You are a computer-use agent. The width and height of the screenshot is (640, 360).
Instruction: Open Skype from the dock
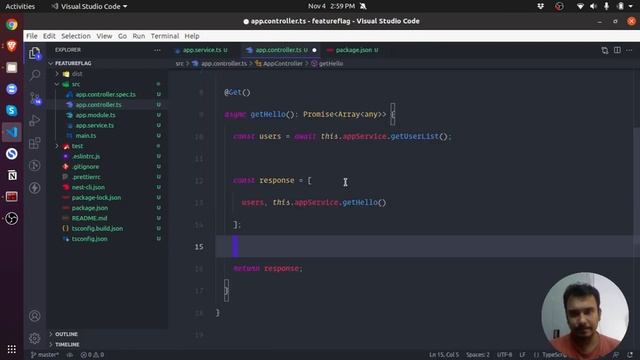[11, 110]
